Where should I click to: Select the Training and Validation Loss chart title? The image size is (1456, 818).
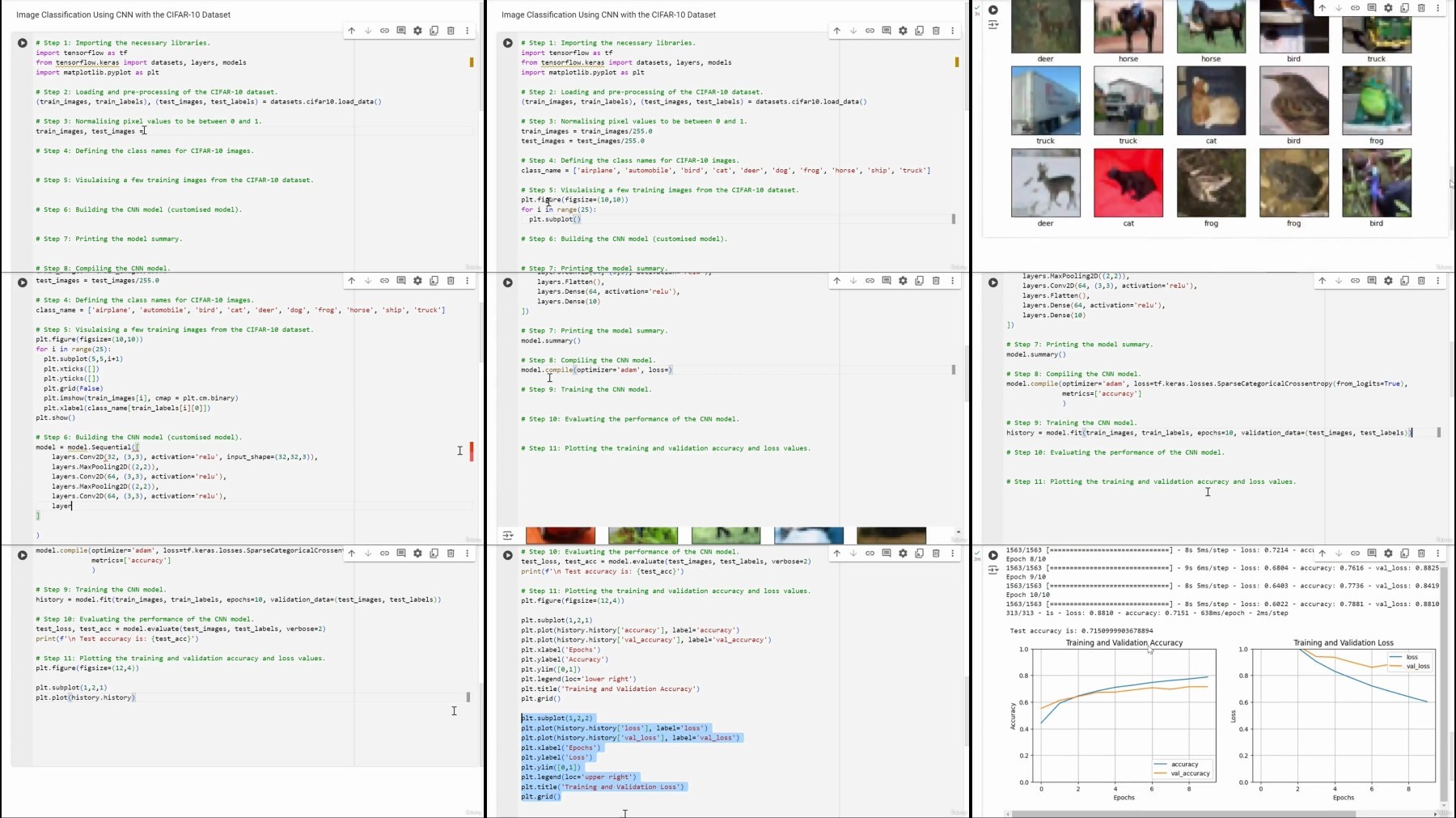coord(1344,643)
